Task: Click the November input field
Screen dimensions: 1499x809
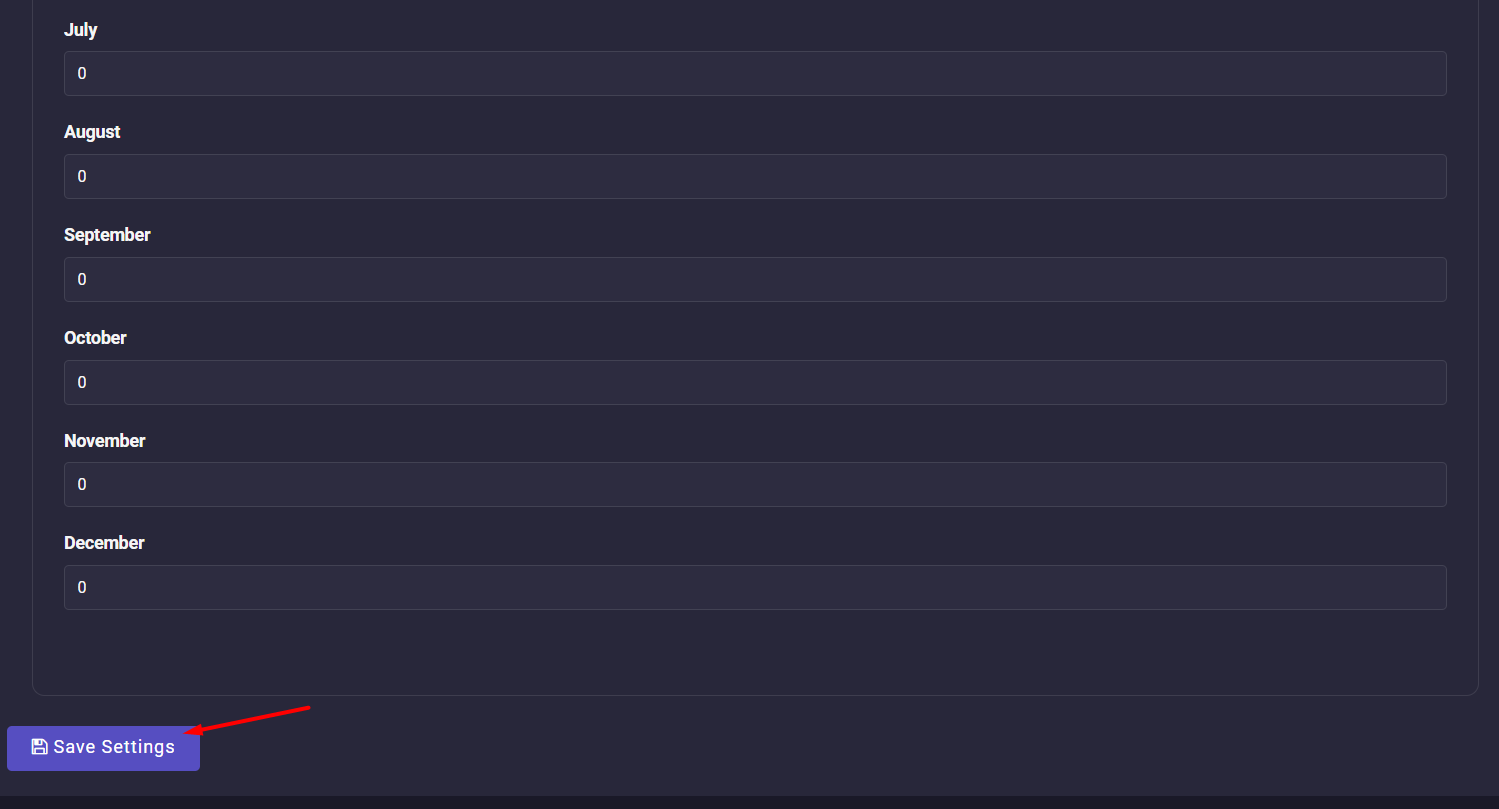Action: click(755, 485)
